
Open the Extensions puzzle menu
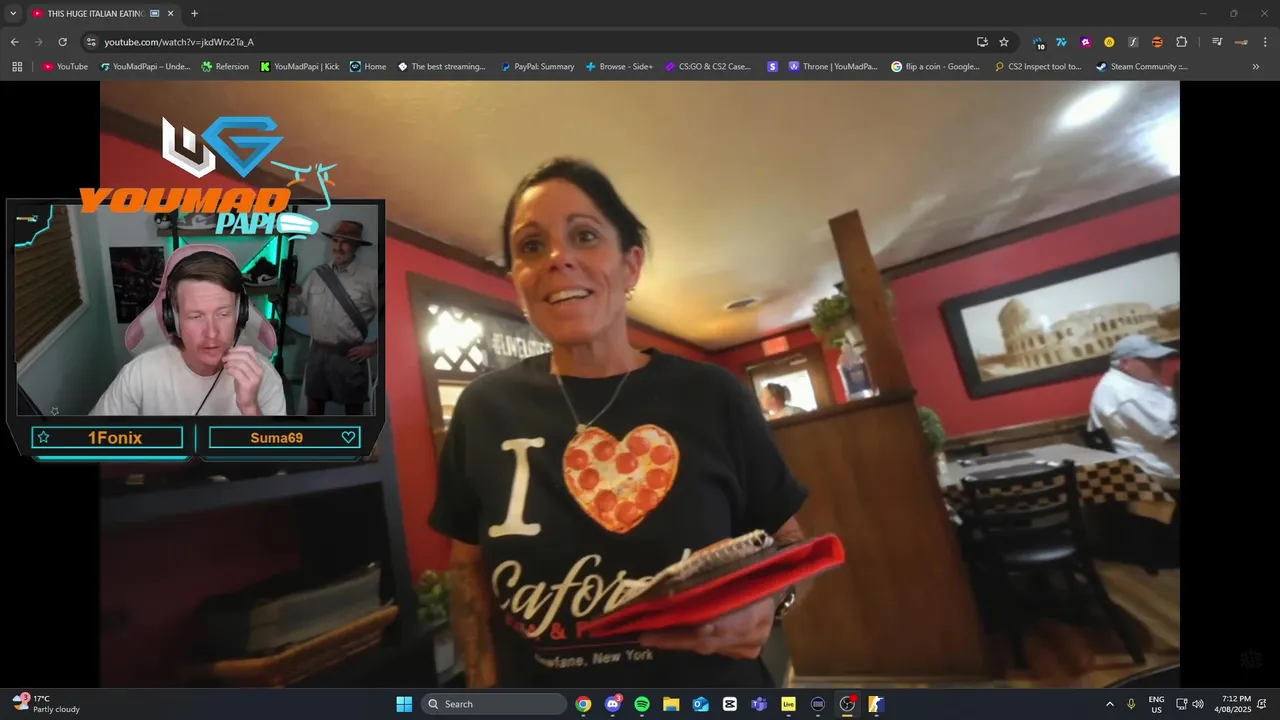pyautogui.click(x=1181, y=42)
